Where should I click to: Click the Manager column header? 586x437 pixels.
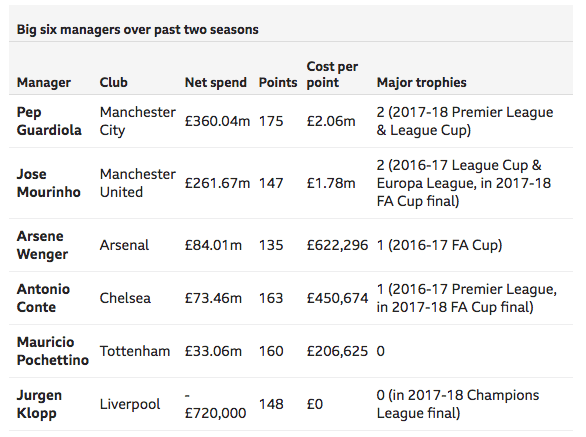[x=44, y=83]
